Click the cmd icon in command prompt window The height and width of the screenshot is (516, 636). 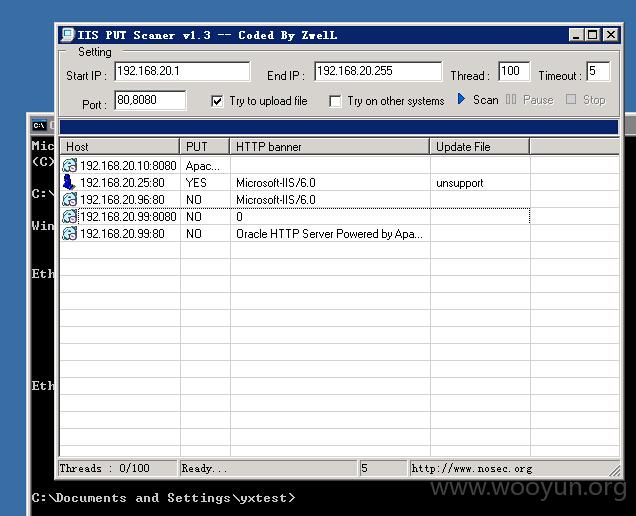(39, 125)
